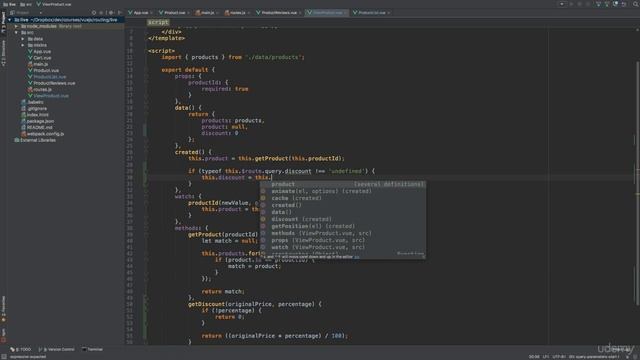This screenshot has height=360, width=640.
Task: Switch to ProductReviews.vue editor tab
Action: click(x=279, y=13)
